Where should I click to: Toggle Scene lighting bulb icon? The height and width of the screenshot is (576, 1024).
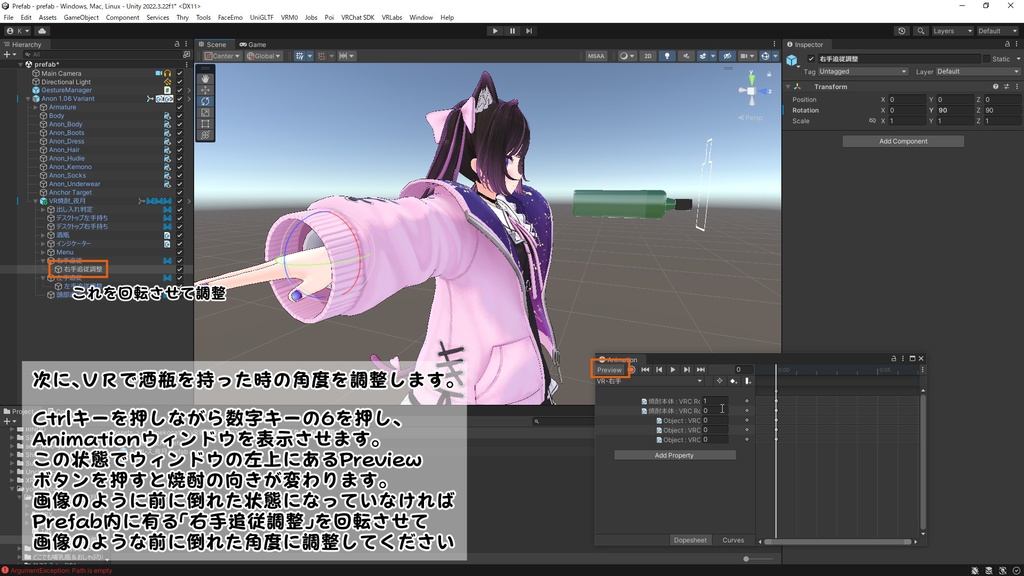(667, 56)
